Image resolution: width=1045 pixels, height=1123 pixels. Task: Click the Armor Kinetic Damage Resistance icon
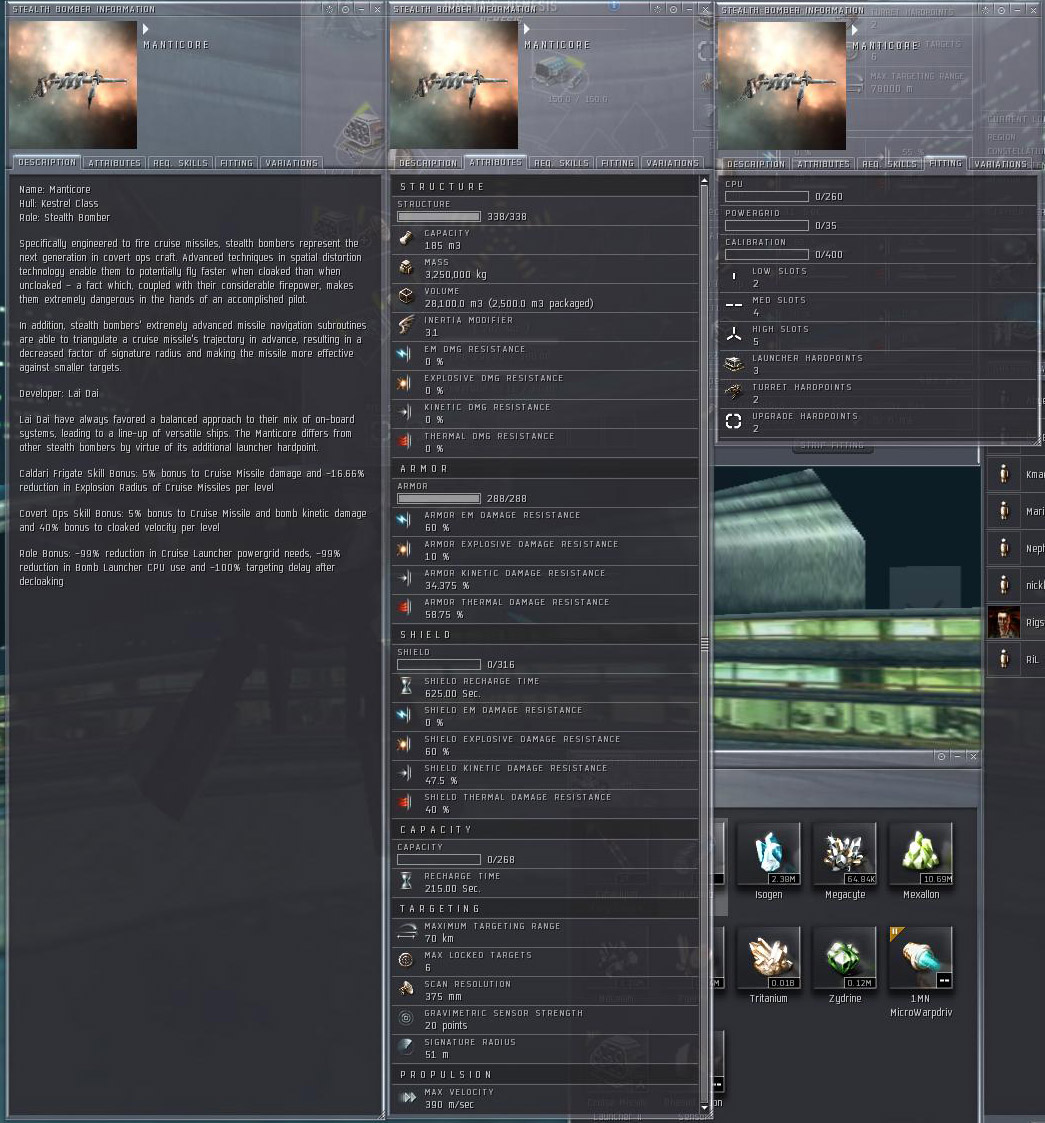click(406, 579)
